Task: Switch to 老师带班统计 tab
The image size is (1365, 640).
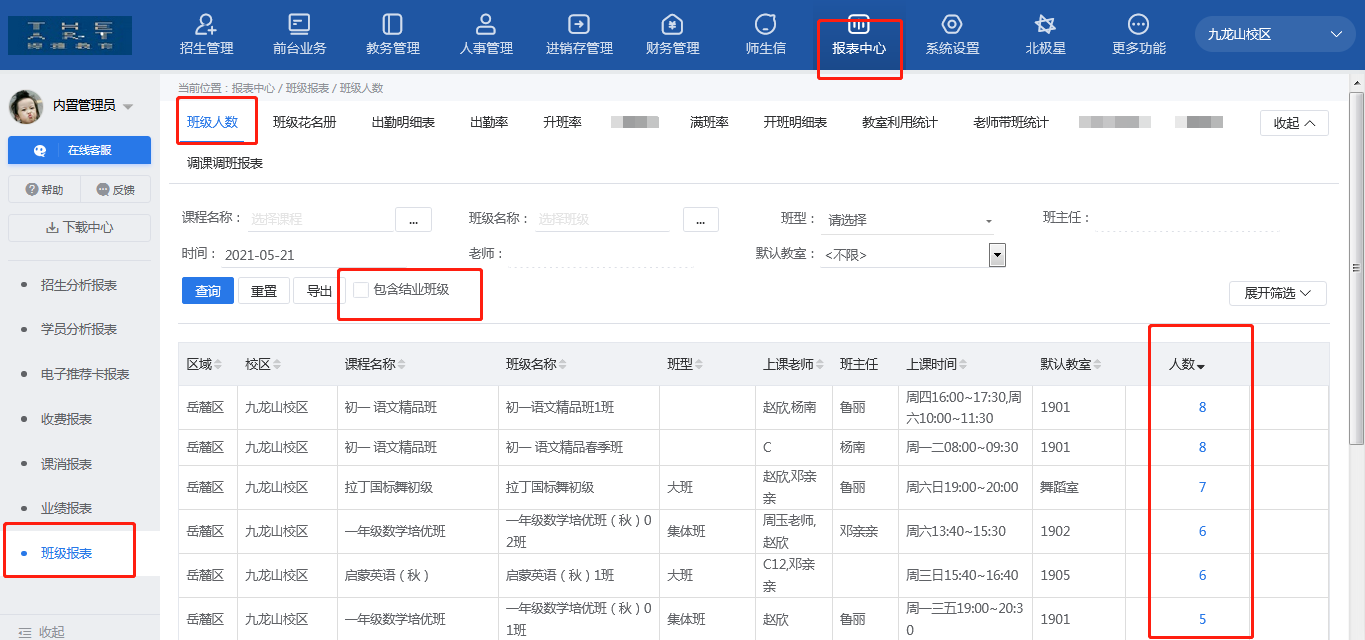Action: coord(1011,122)
